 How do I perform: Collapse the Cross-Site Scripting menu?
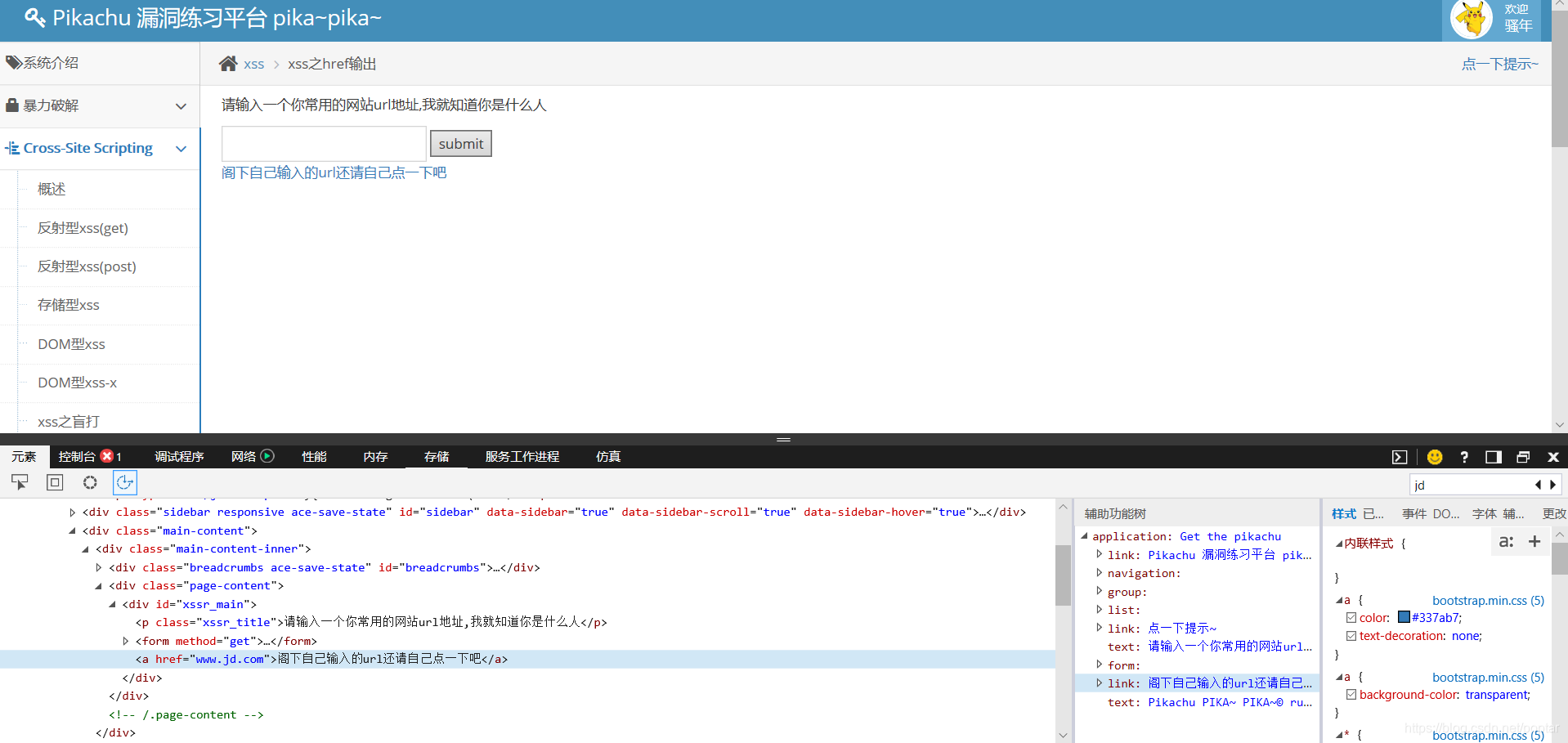[100, 148]
